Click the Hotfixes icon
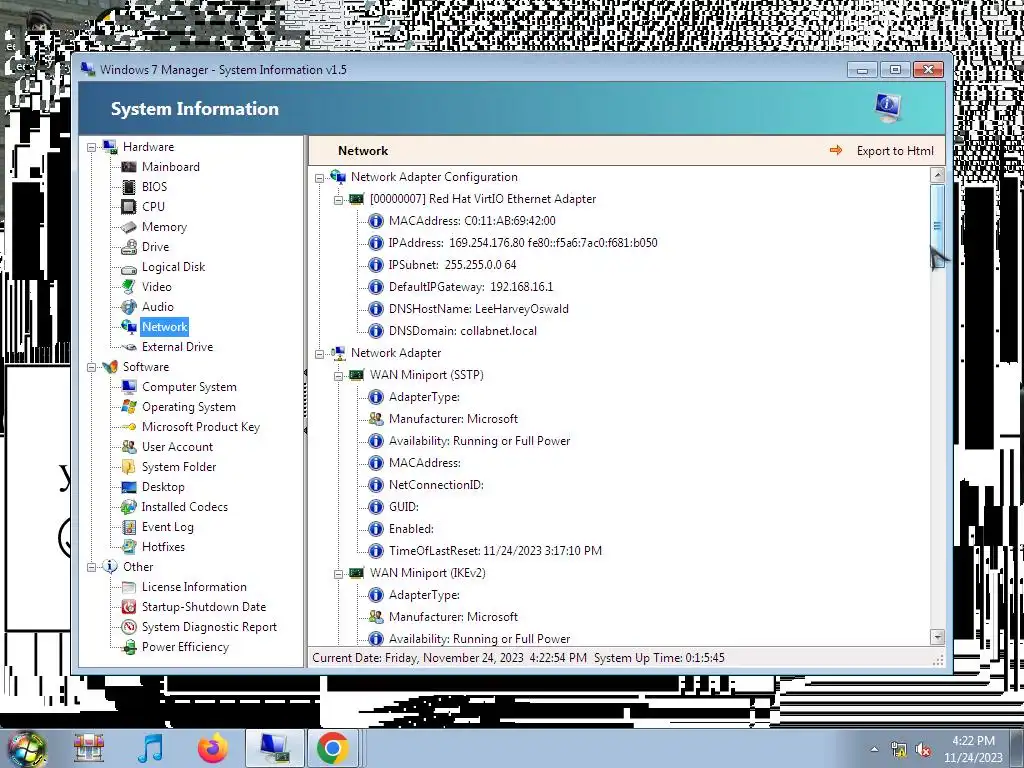Image resolution: width=1024 pixels, height=768 pixels. [129, 547]
